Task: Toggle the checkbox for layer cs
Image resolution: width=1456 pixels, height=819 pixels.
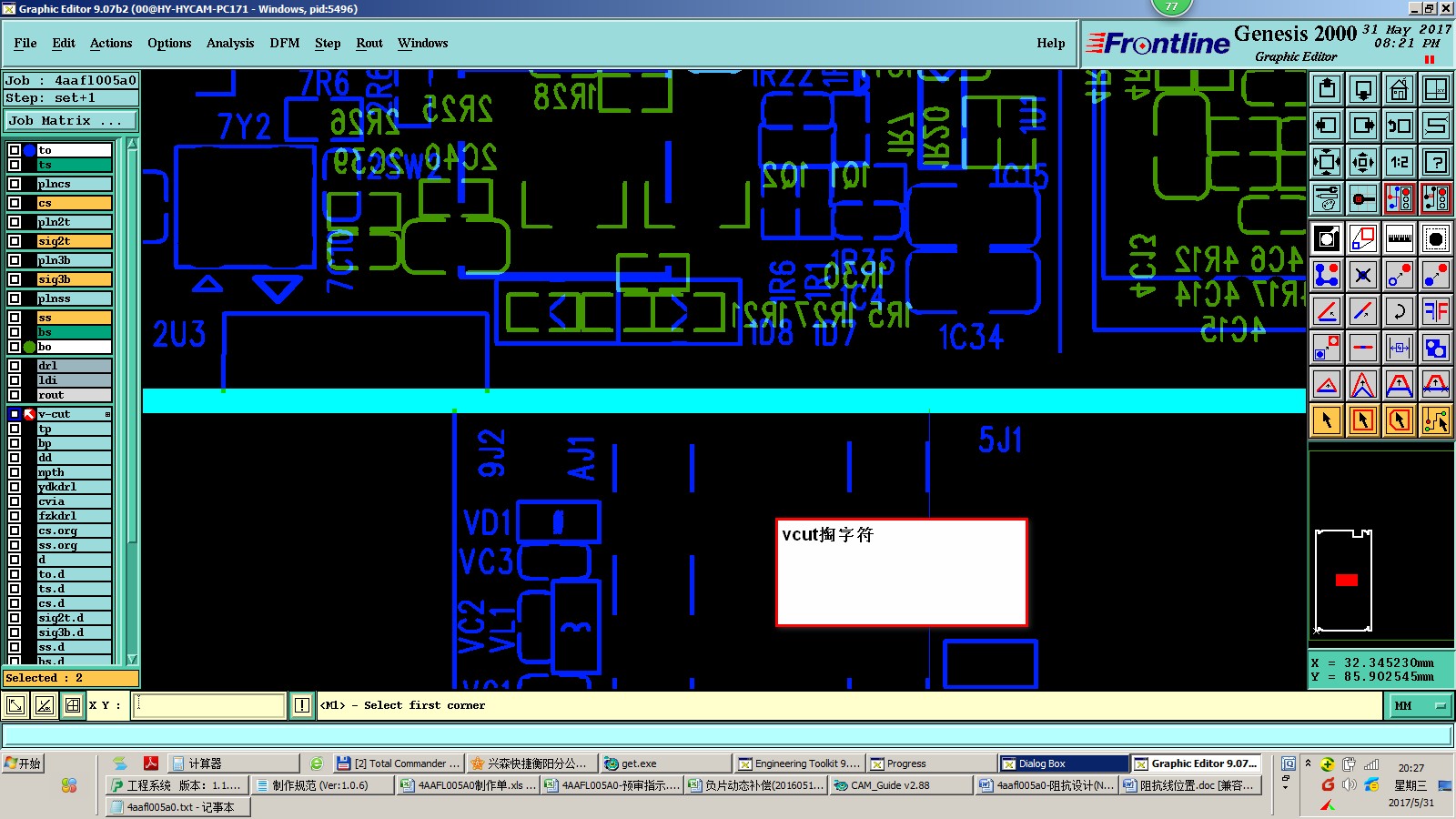Action: tap(15, 203)
